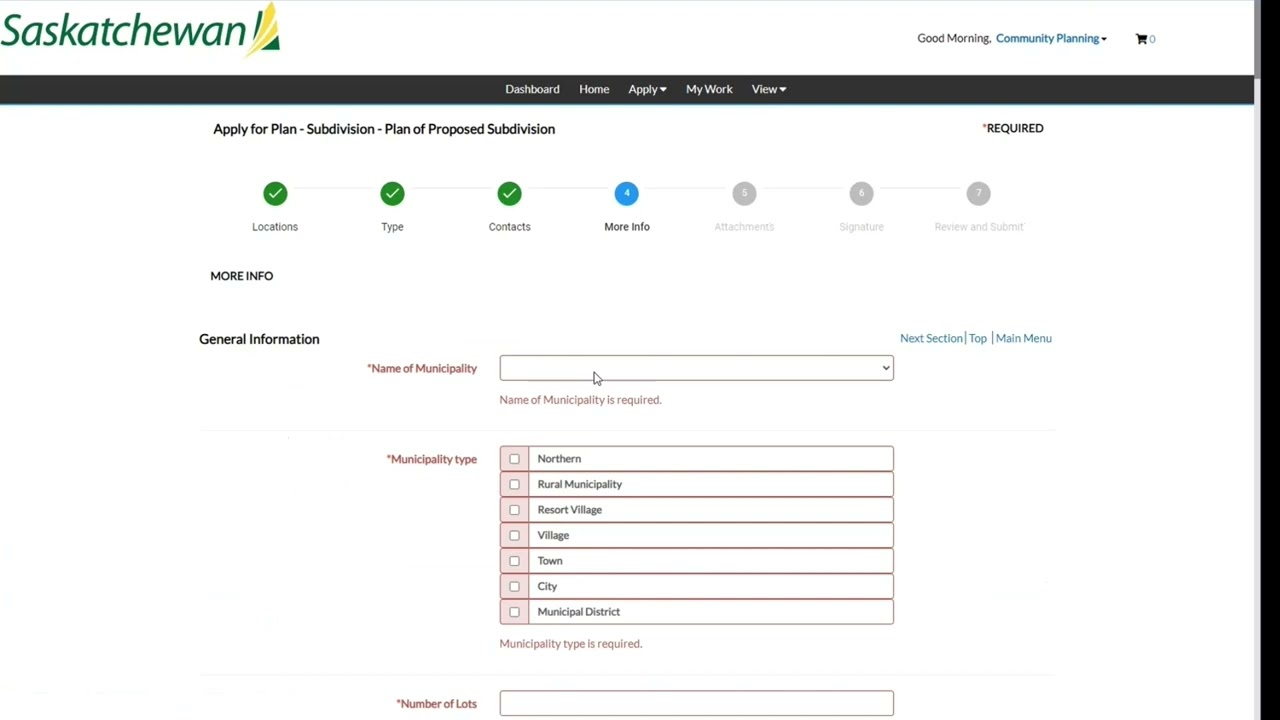
Task: Select the More Info step 4 circle
Action: pyautogui.click(x=627, y=193)
